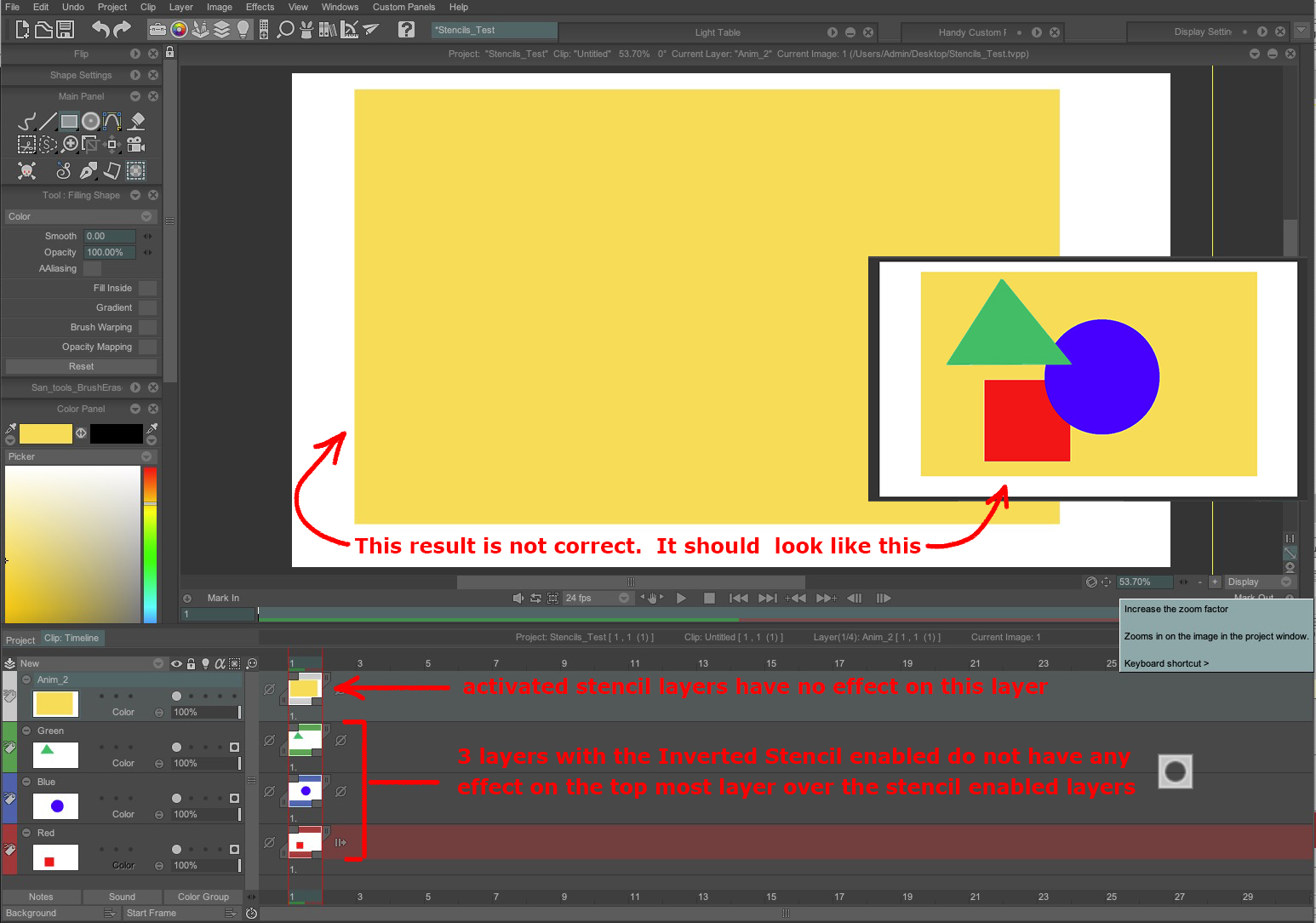The image size is (1316, 923).
Task: Toggle the Brush Warping checkbox
Action: [148, 328]
